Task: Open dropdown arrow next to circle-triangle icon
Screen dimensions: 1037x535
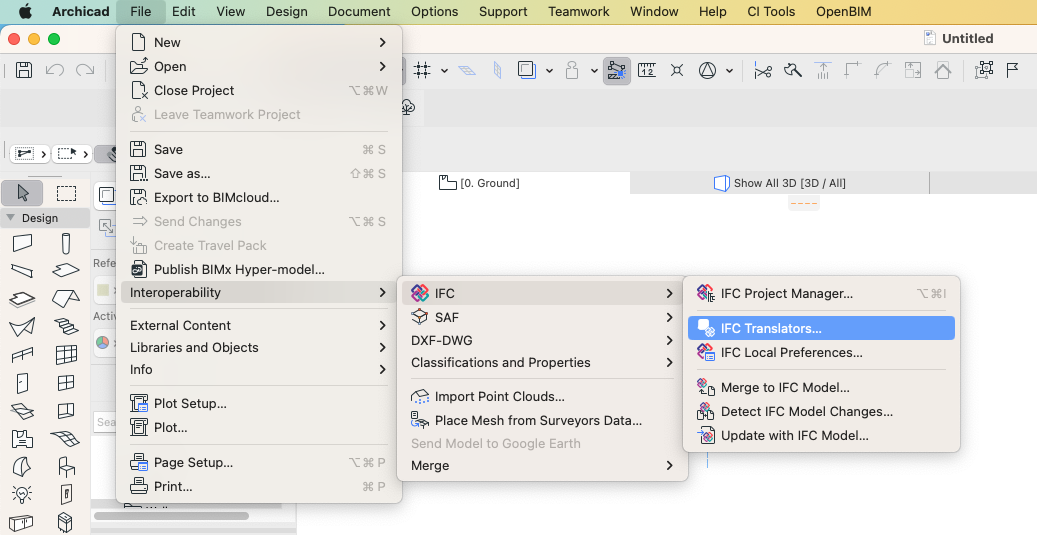Action: tap(729, 71)
